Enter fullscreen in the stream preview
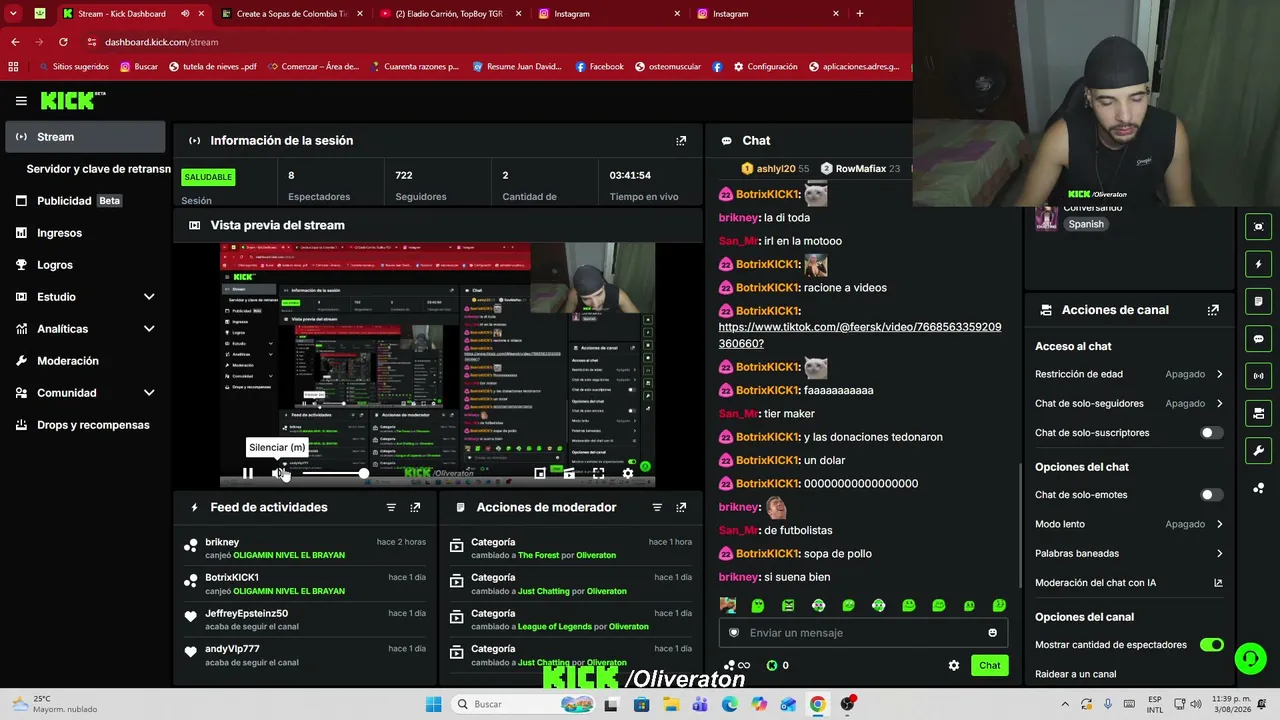This screenshot has height=720, width=1280. click(598, 473)
